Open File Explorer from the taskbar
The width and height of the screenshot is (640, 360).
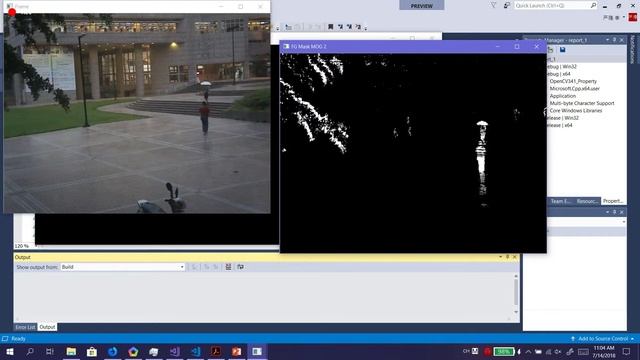pos(71,351)
